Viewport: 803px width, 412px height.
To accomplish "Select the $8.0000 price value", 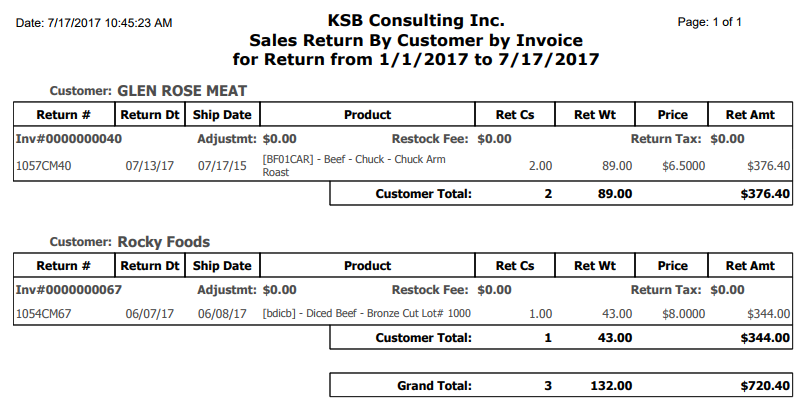I will pos(683,314).
